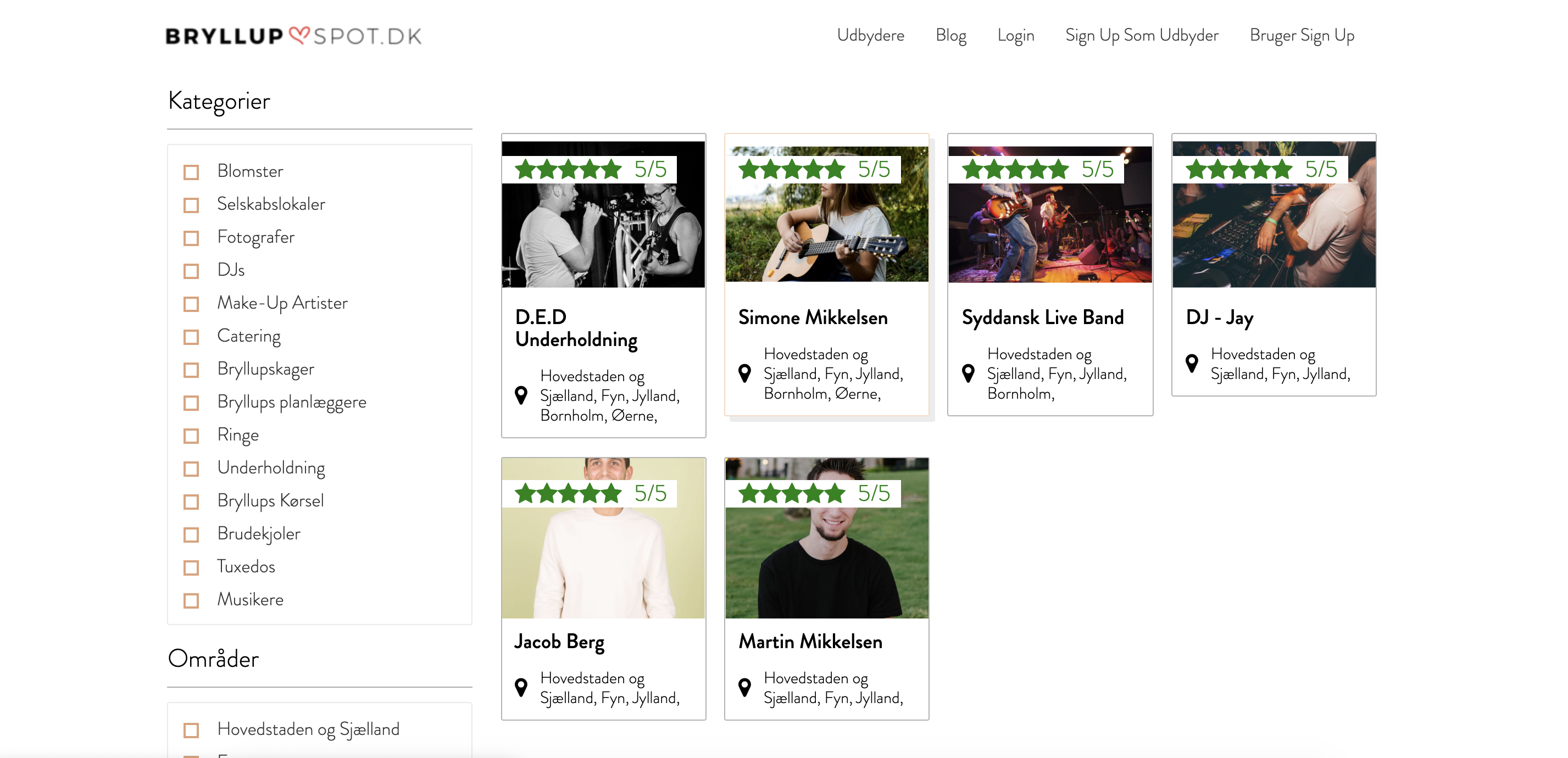Open Simone Mikkelsen provider title

(x=812, y=317)
